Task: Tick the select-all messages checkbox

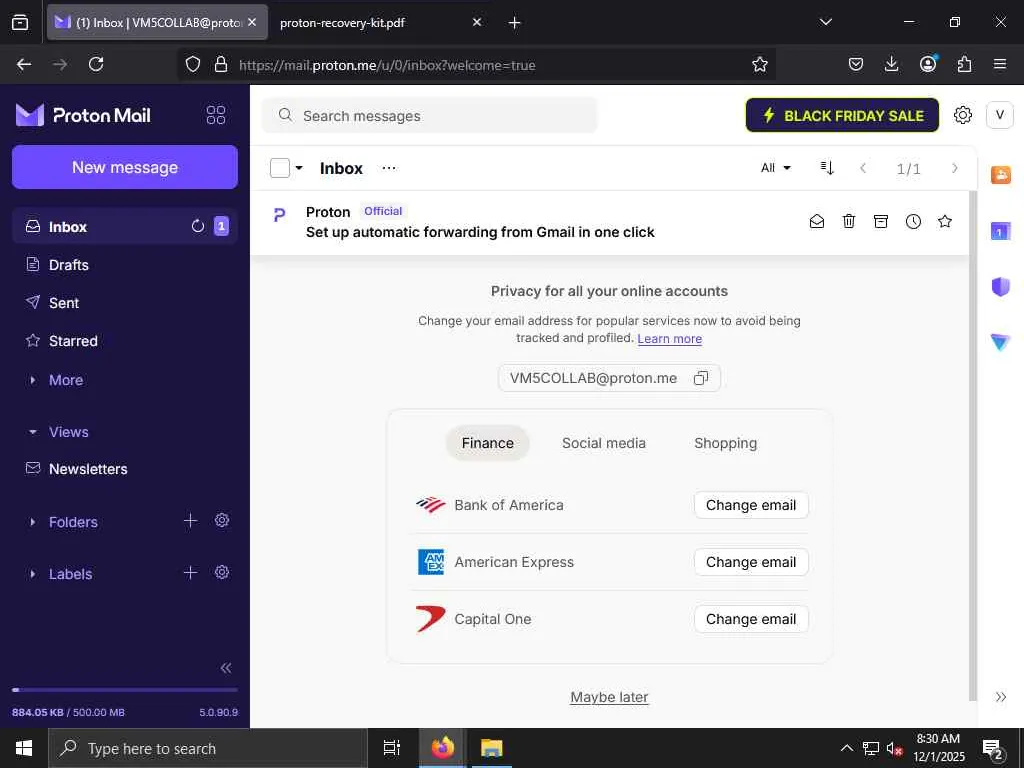Action: [x=280, y=168]
